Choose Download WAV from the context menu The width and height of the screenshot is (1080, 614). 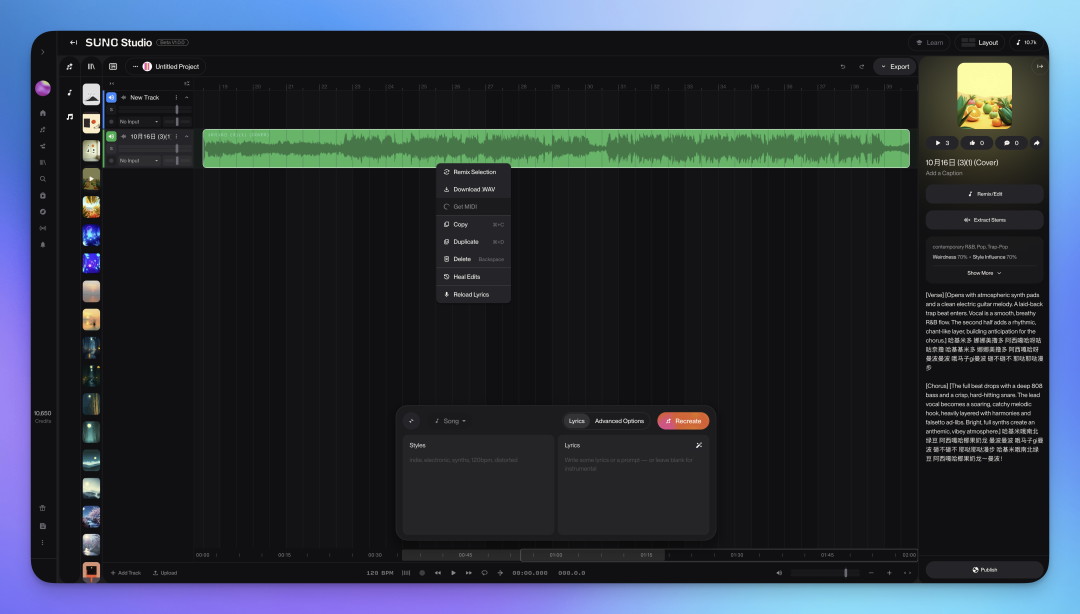[x=473, y=190]
